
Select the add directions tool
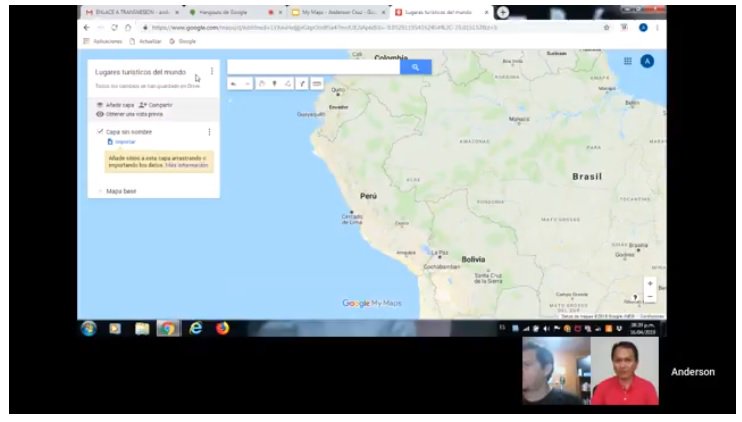pos(302,84)
